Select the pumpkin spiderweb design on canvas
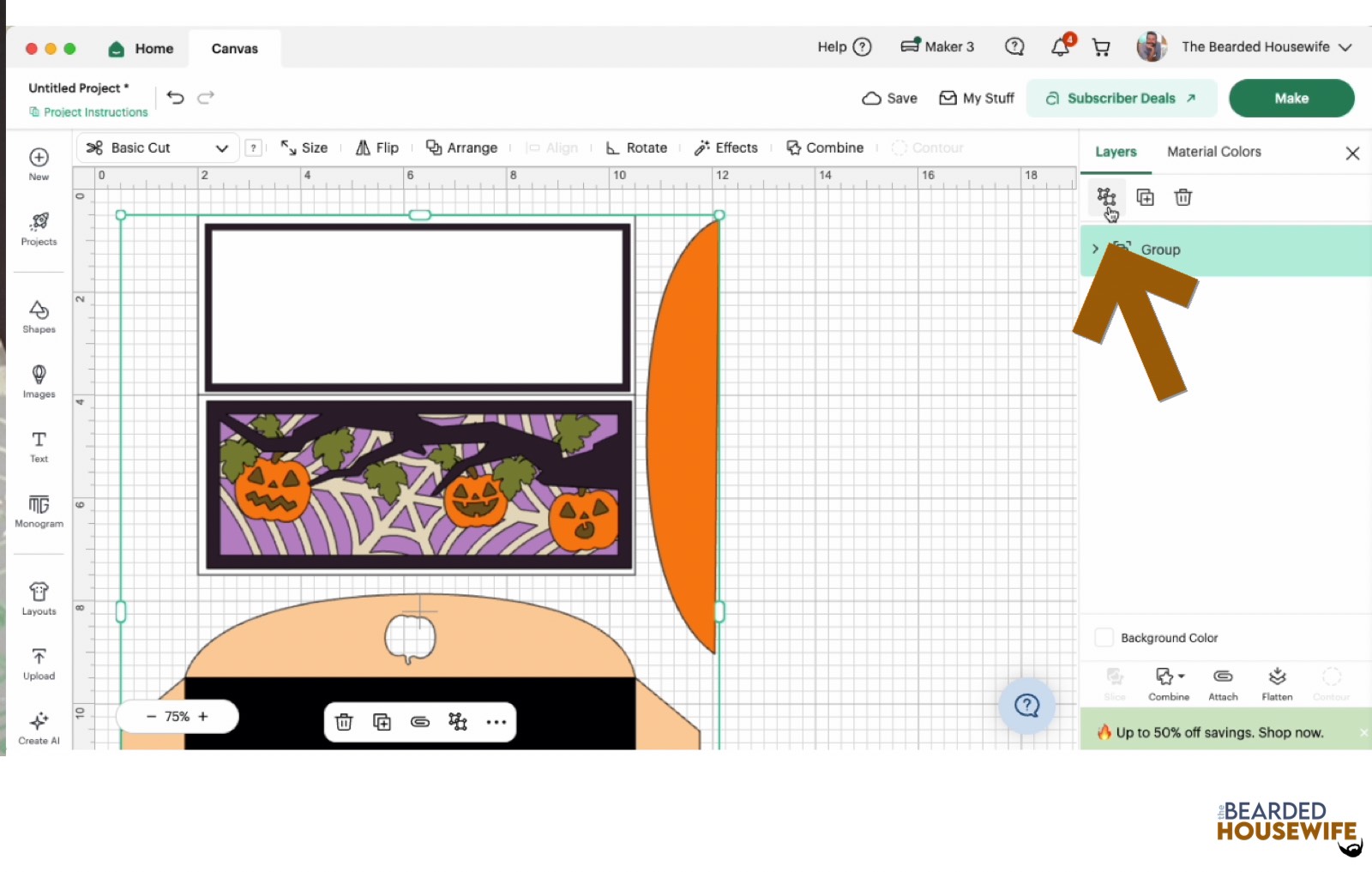 (418, 485)
